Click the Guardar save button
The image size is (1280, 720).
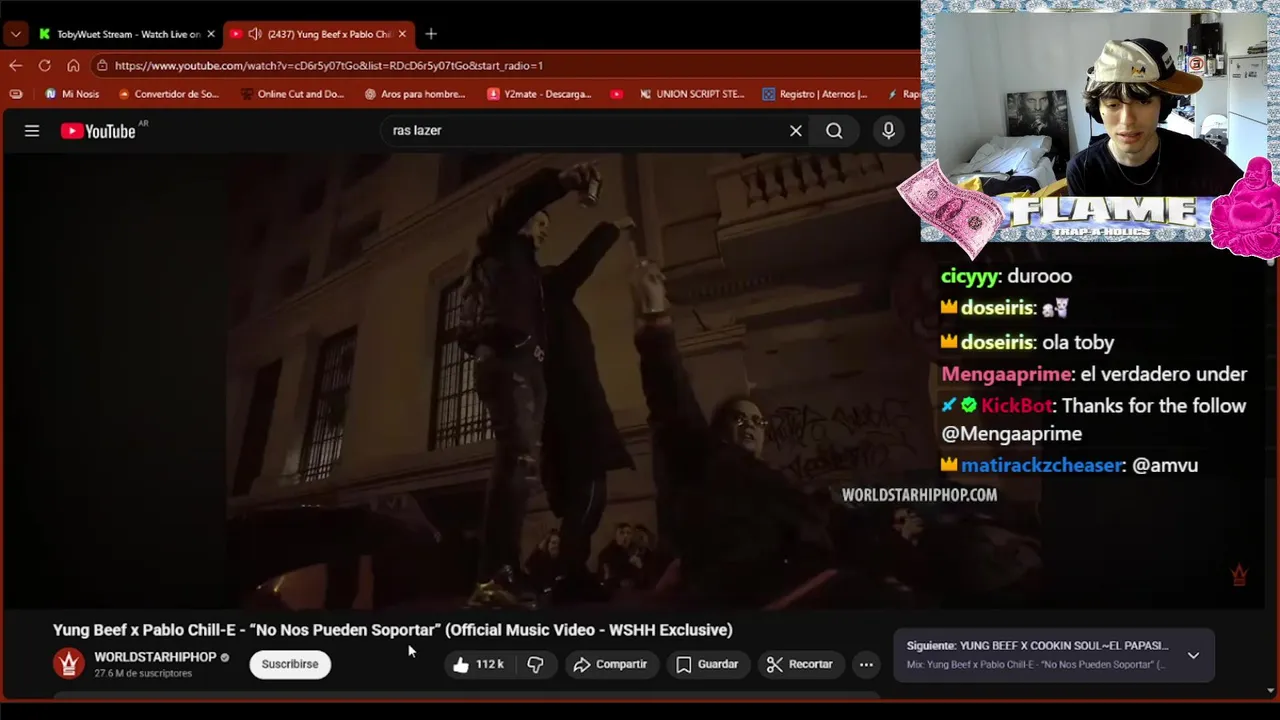click(x=707, y=664)
